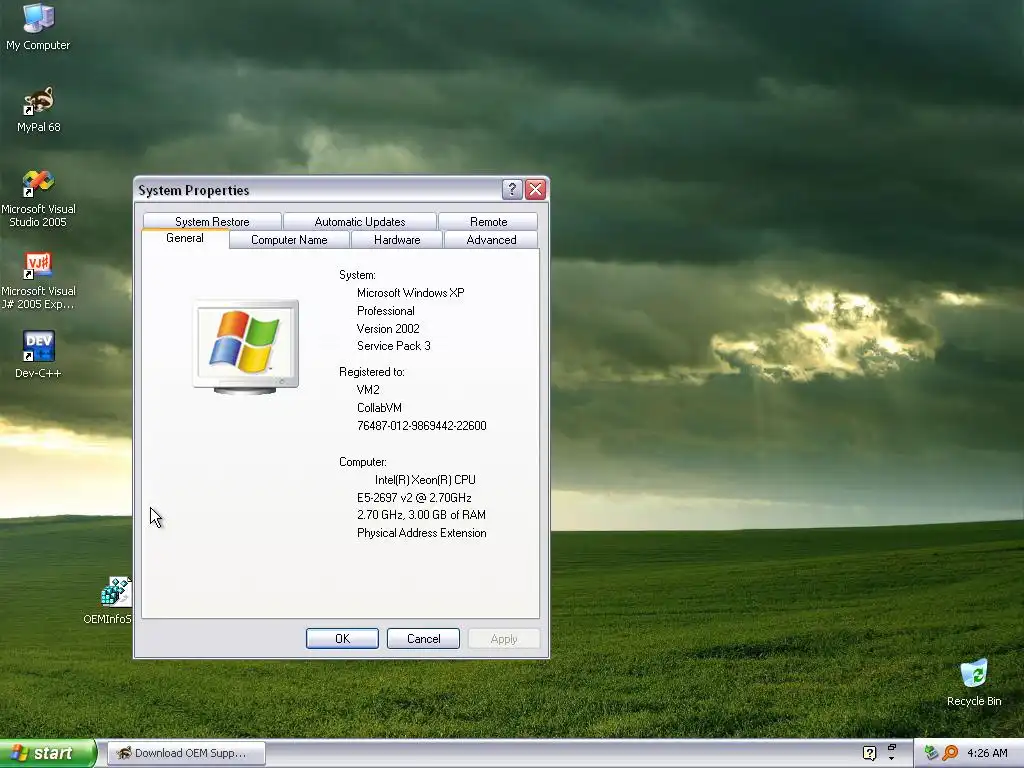This screenshot has width=1024, height=768.
Task: Select the General tab
Action: (x=185, y=238)
